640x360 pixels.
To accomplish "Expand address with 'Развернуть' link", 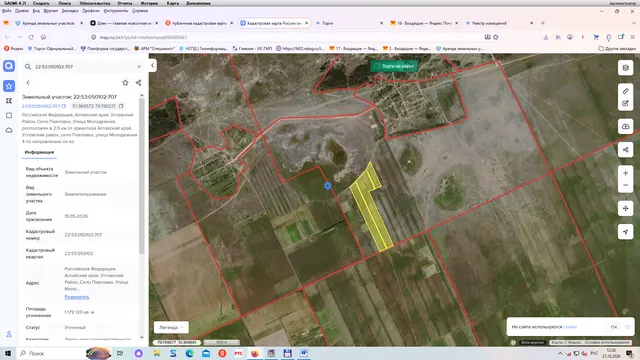I will tap(77, 297).
